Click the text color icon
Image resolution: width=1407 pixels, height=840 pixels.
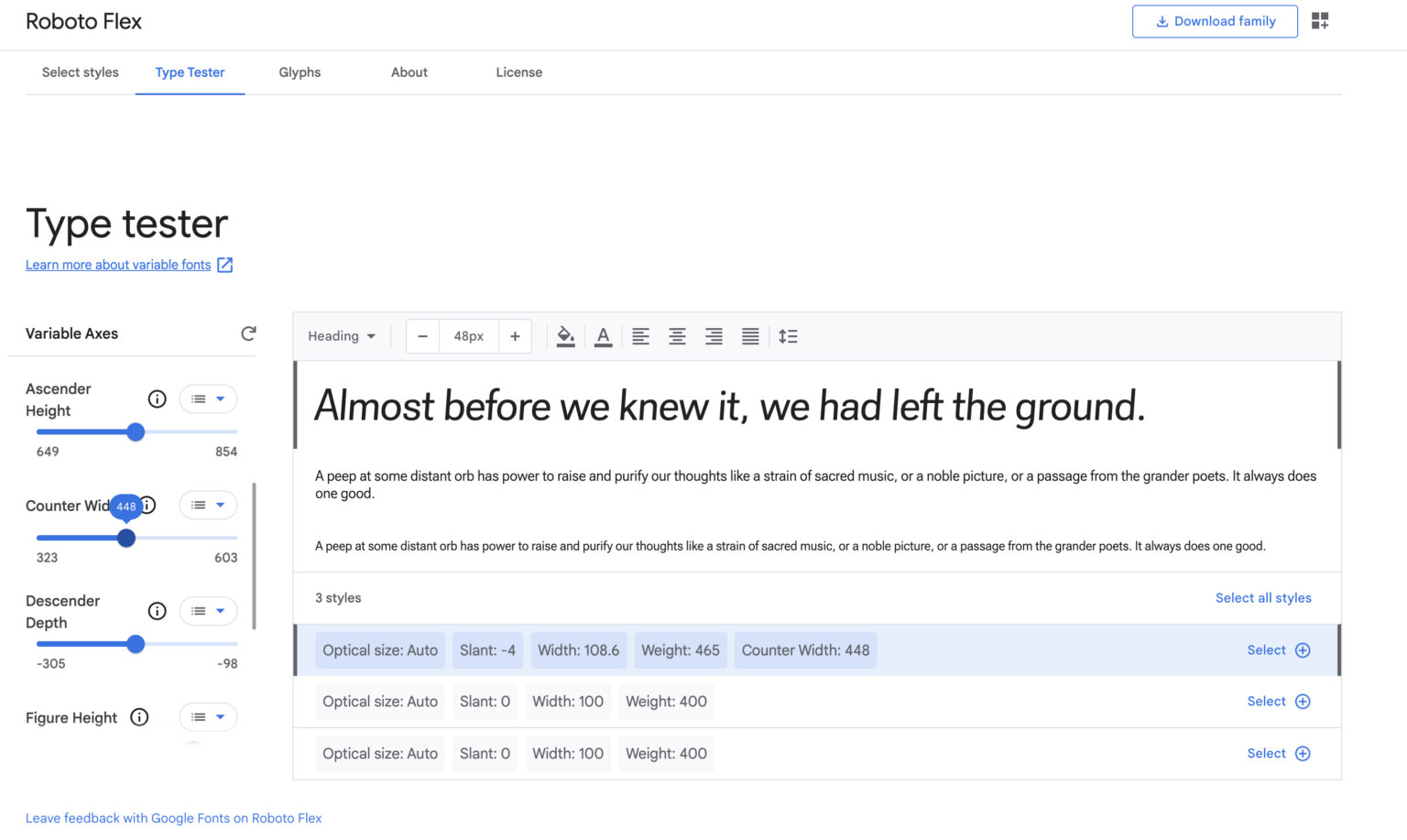click(603, 336)
